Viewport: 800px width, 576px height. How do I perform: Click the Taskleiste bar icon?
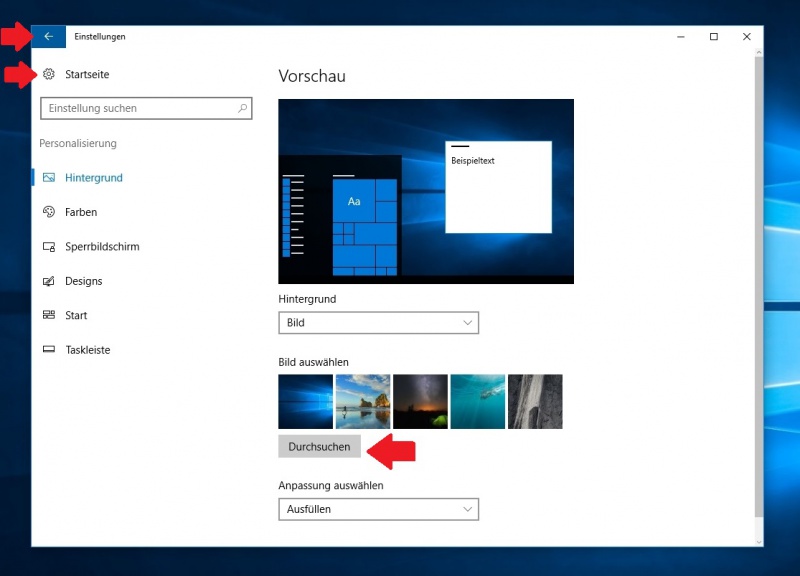[48, 349]
